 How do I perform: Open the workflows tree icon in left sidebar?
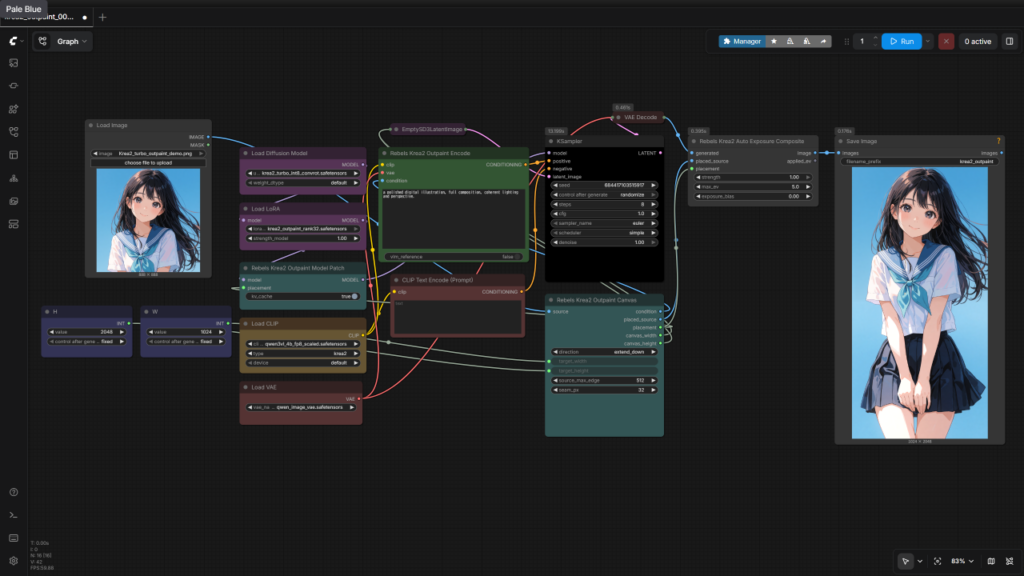coord(14,132)
